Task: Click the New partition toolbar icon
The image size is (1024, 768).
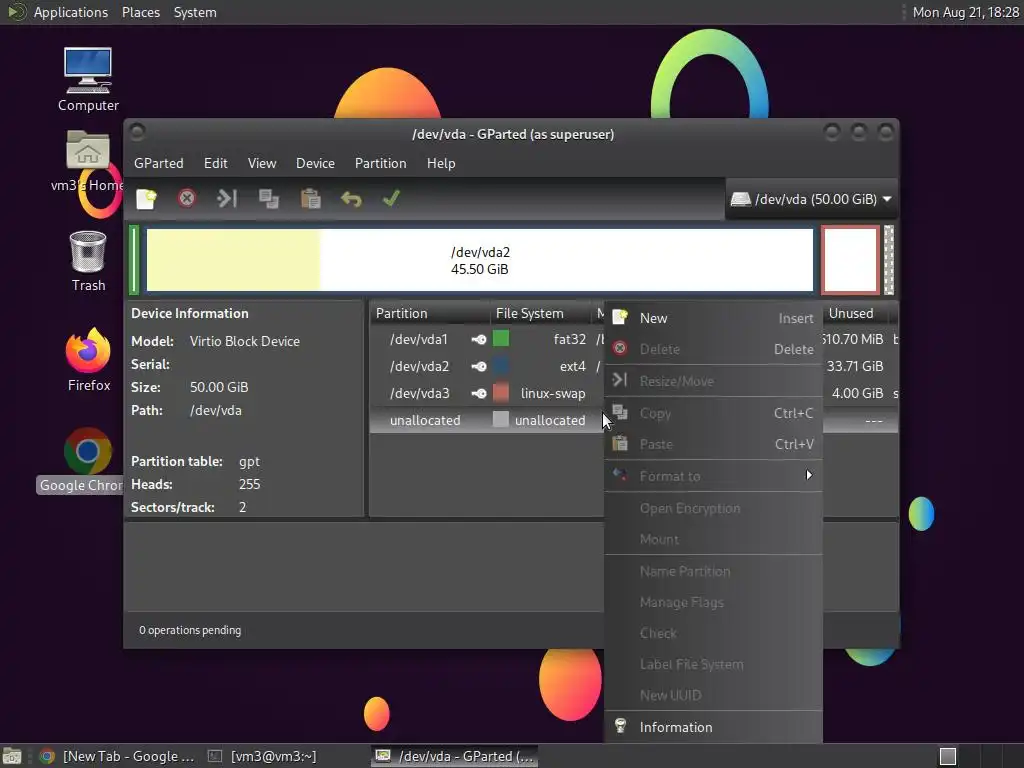Action: pyautogui.click(x=146, y=199)
